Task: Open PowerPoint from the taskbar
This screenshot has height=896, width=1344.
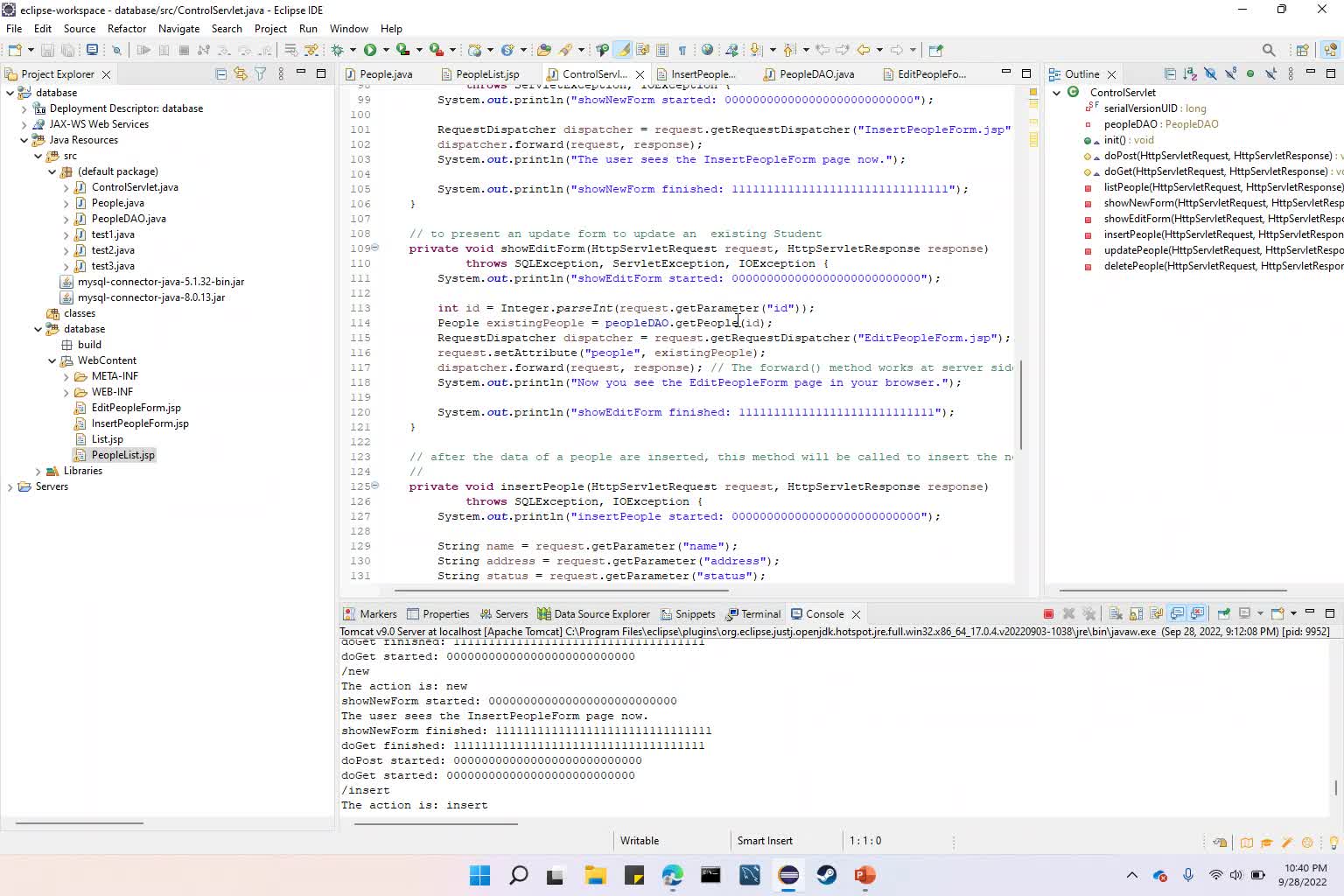Action: [864, 875]
